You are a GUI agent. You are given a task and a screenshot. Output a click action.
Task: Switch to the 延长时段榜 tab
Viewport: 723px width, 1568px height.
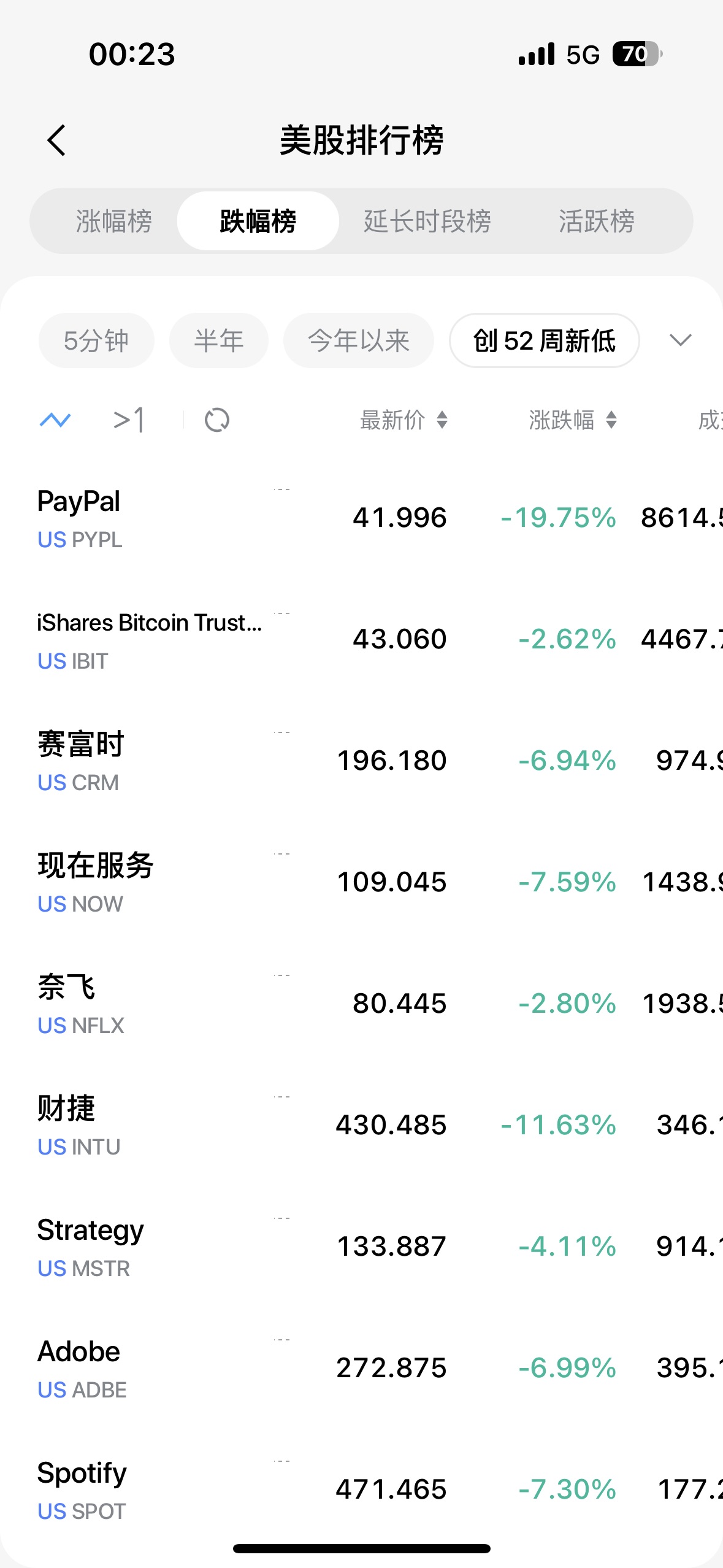coord(427,221)
